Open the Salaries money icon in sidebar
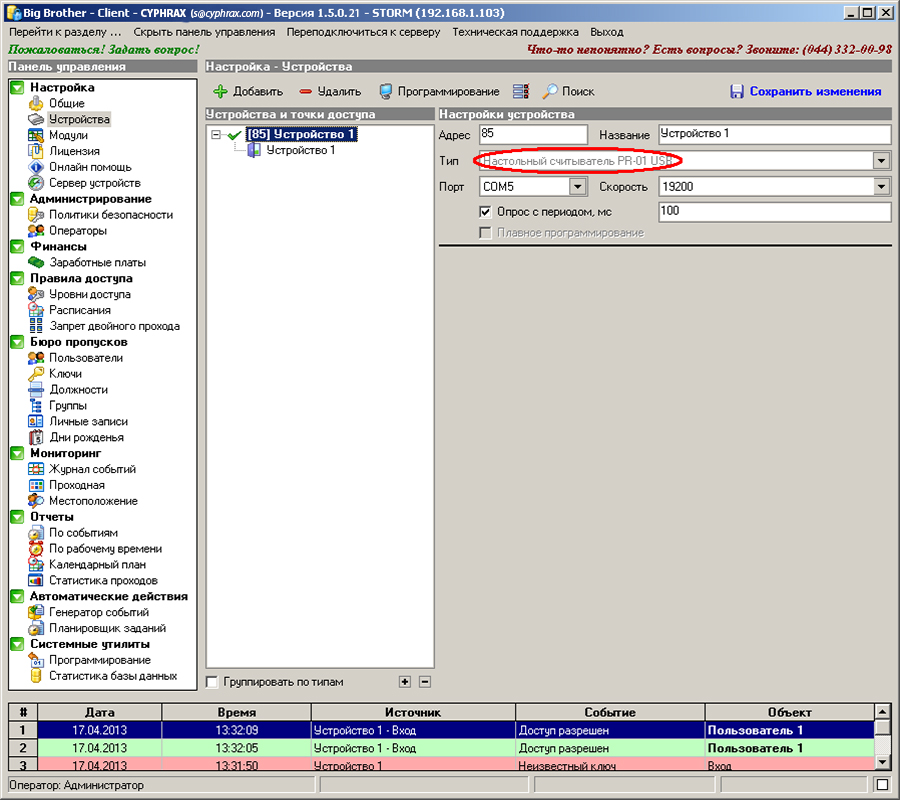This screenshot has height=800, width=900. (x=36, y=262)
